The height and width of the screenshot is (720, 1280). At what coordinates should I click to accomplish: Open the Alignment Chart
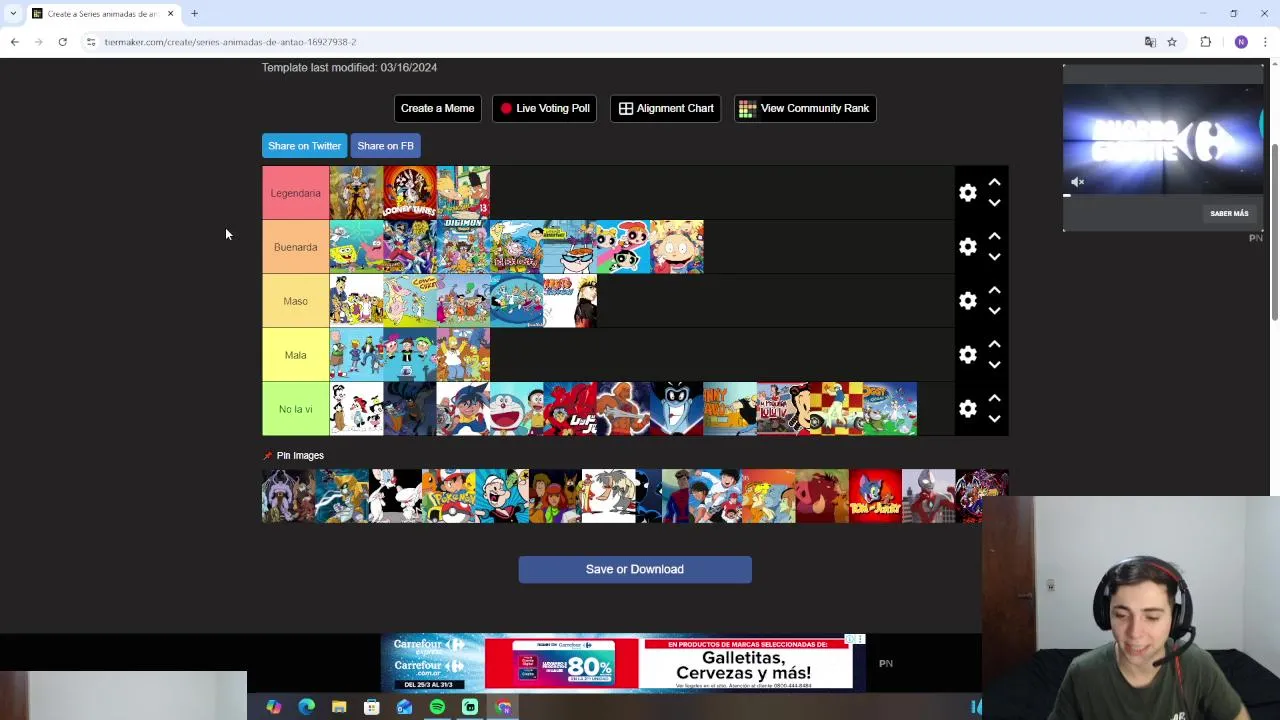pos(666,108)
